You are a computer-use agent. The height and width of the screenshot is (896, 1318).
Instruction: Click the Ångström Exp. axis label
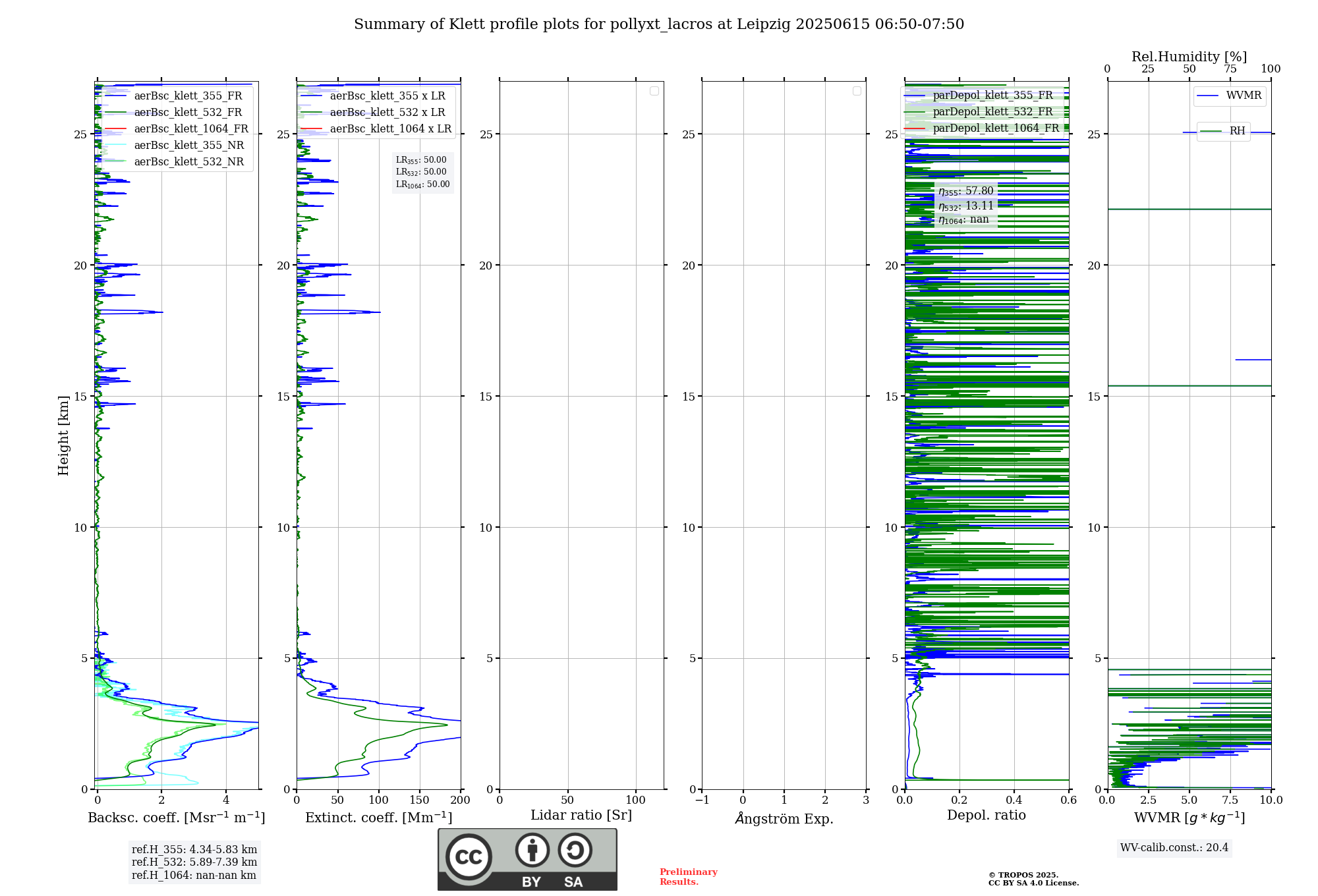(784, 818)
